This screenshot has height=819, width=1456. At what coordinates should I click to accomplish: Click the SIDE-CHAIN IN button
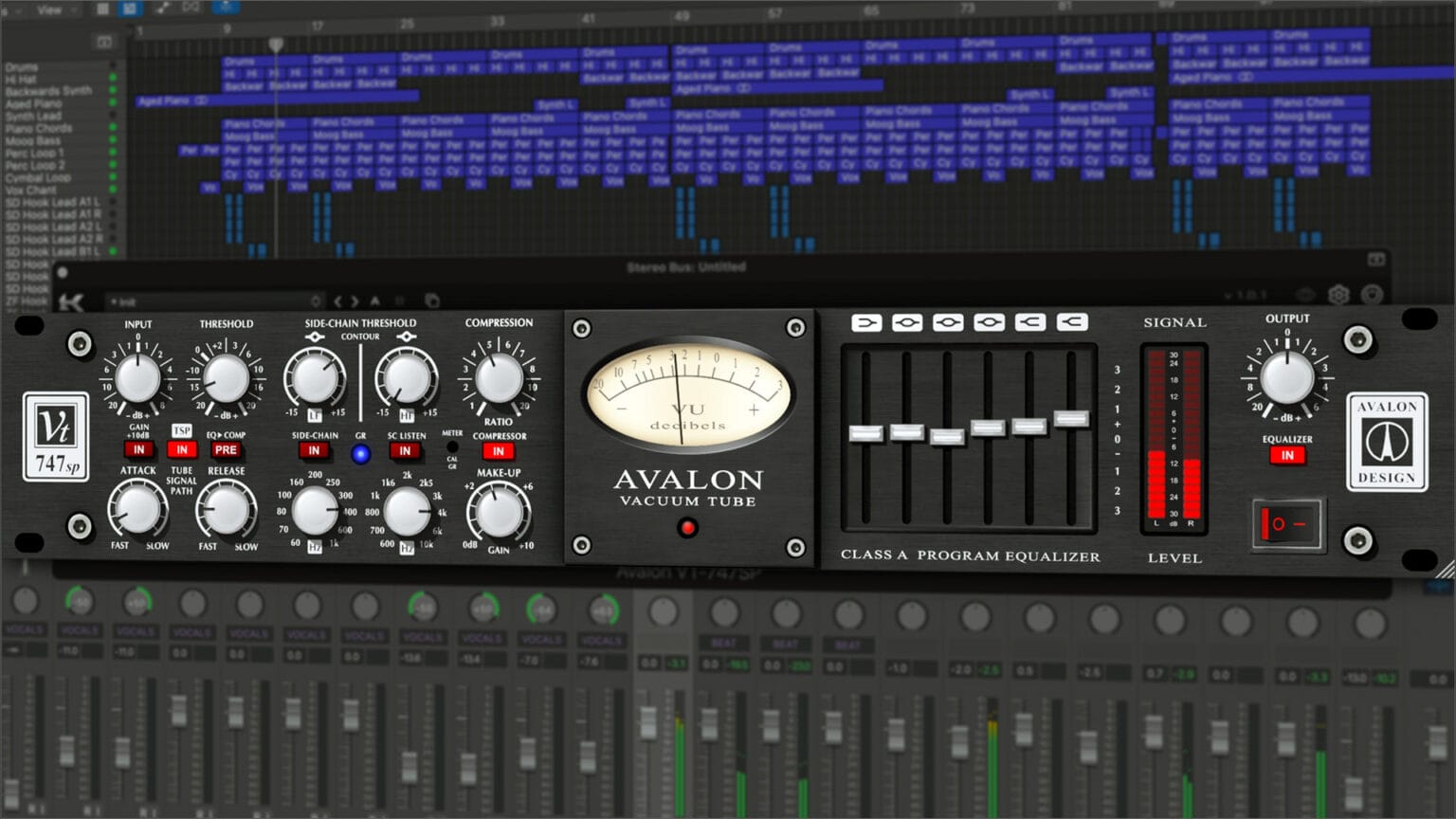(x=313, y=451)
